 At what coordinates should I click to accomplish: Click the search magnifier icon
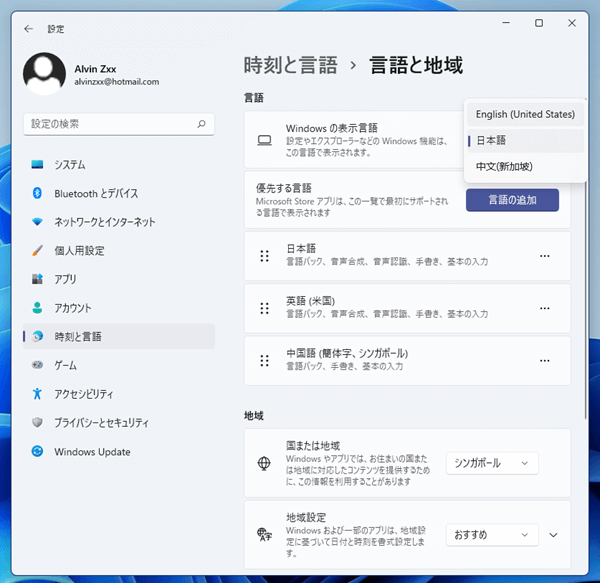pos(202,124)
